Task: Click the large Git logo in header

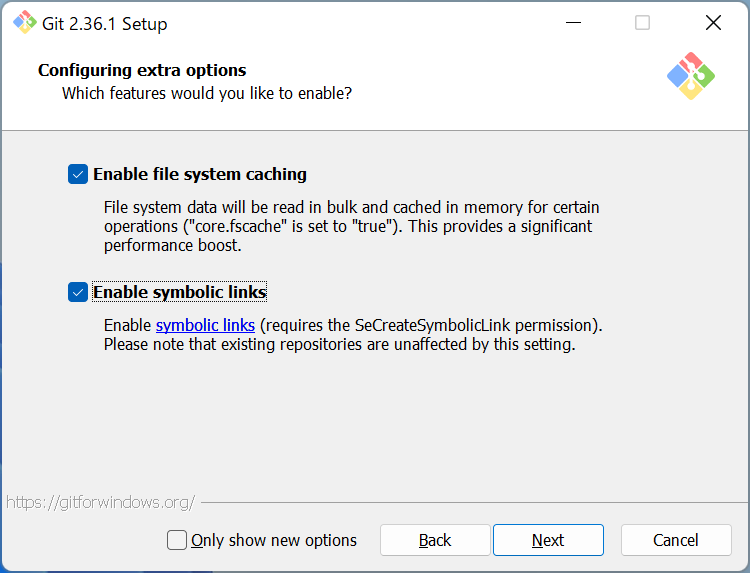Action: click(x=691, y=76)
